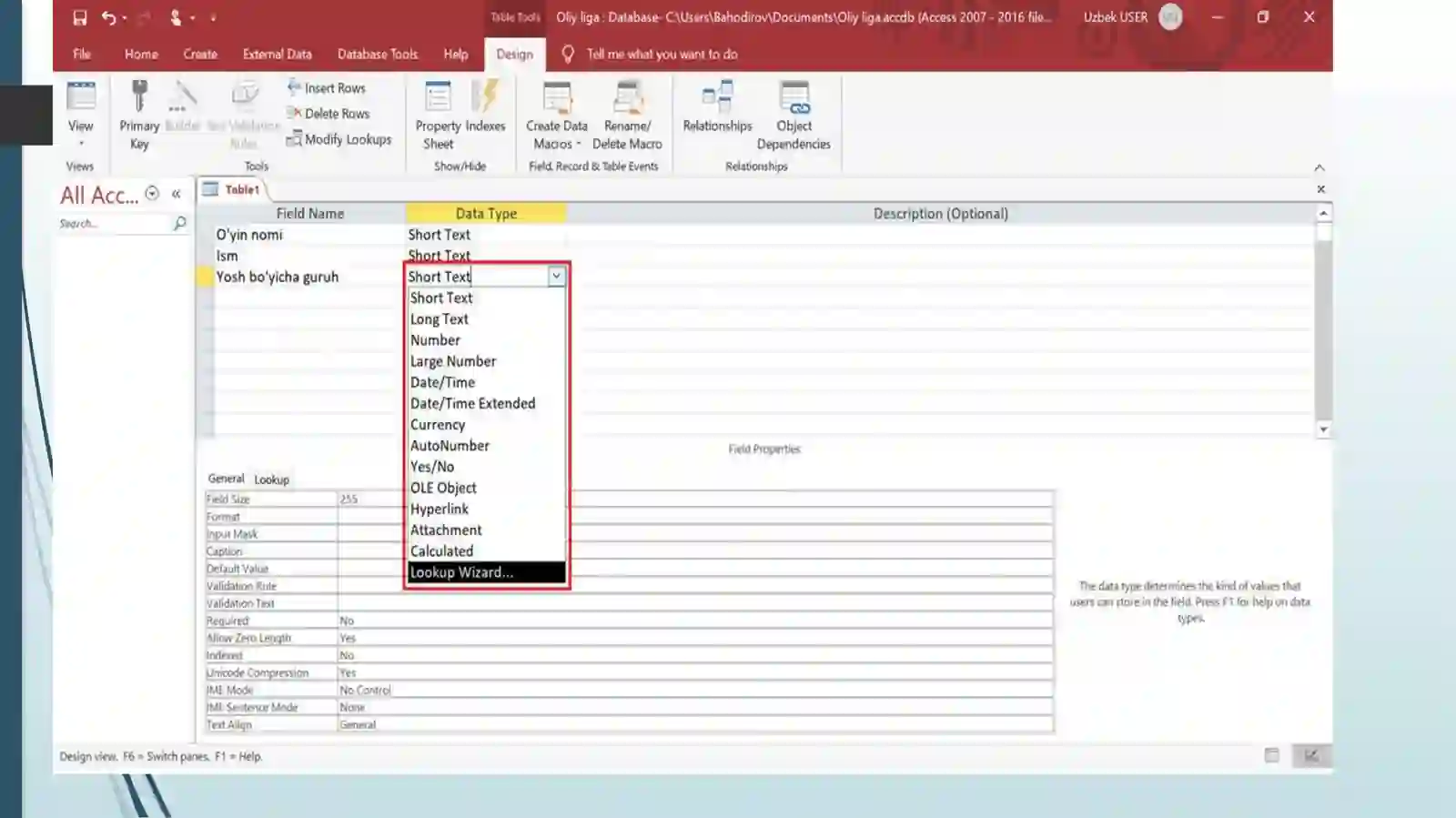Pick Date/Time data type

pyautogui.click(x=486, y=382)
